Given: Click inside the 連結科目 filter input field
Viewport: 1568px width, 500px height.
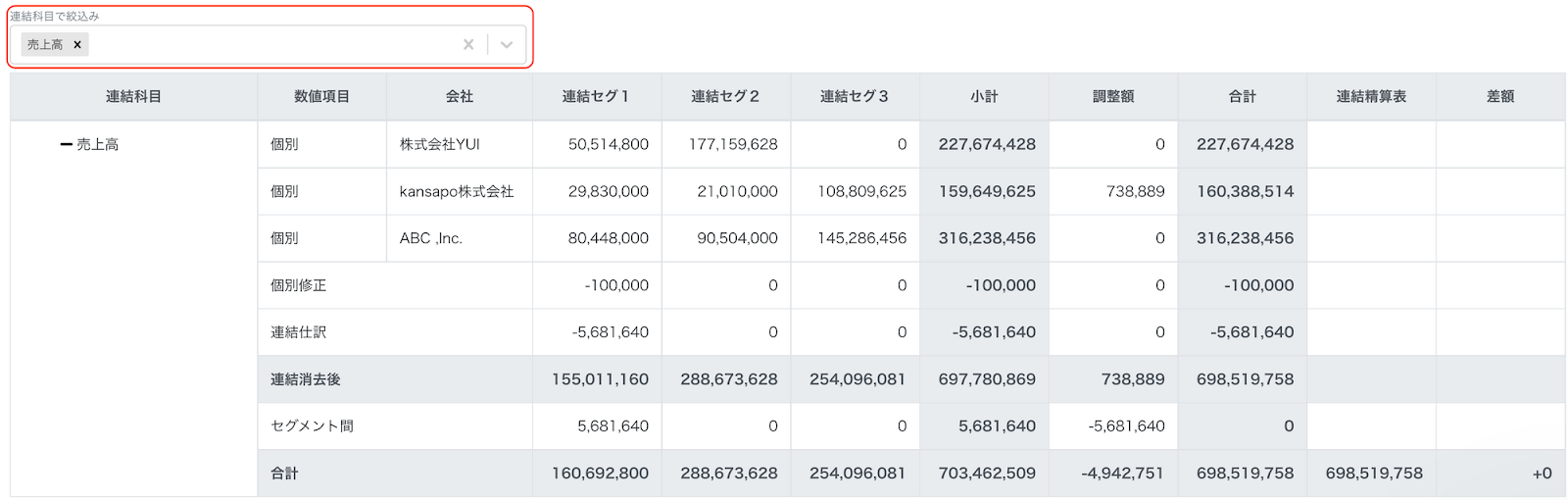Looking at the screenshot, I should click(272, 45).
